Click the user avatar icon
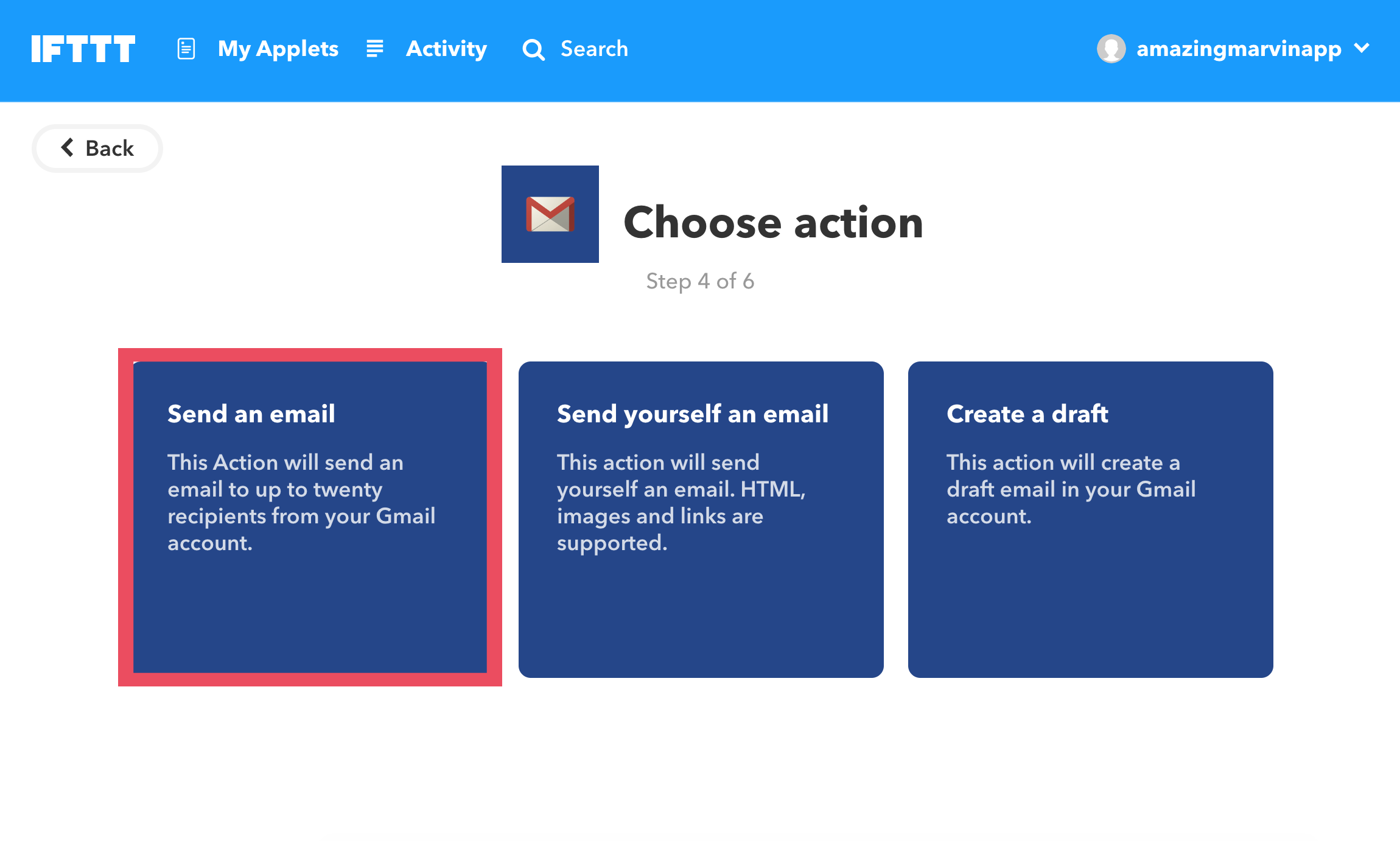Screen dimensions: 1400x841 click(1111, 49)
